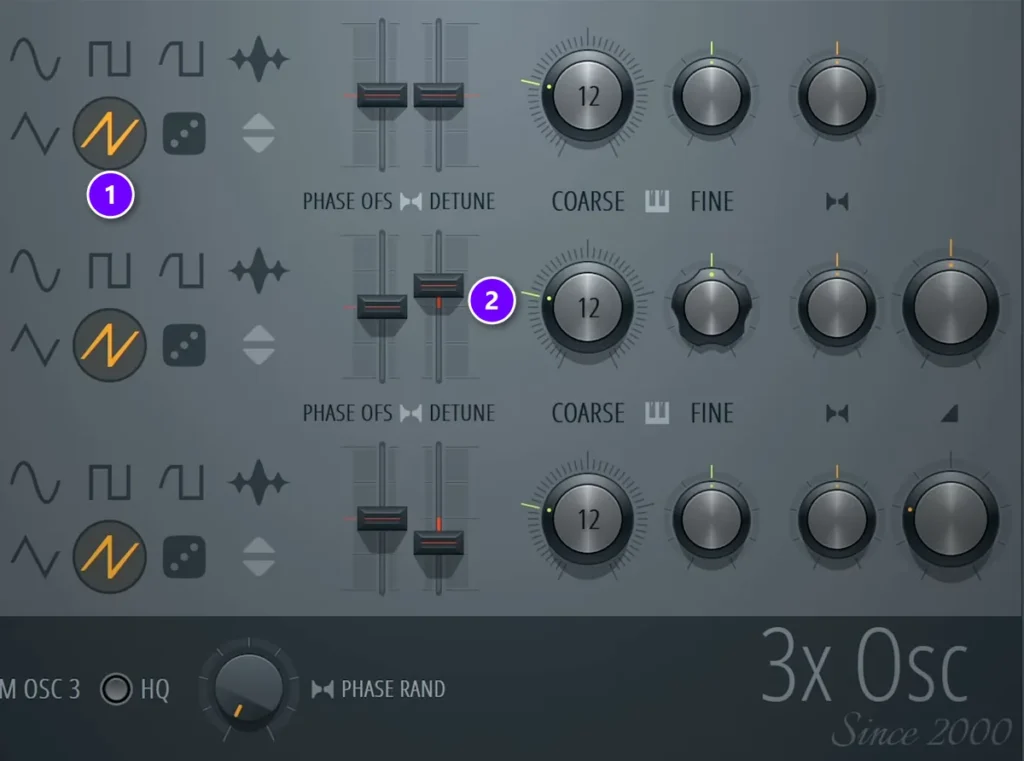Select square wave shape for oscillator 1
This screenshot has width=1024, height=761.
[109, 59]
